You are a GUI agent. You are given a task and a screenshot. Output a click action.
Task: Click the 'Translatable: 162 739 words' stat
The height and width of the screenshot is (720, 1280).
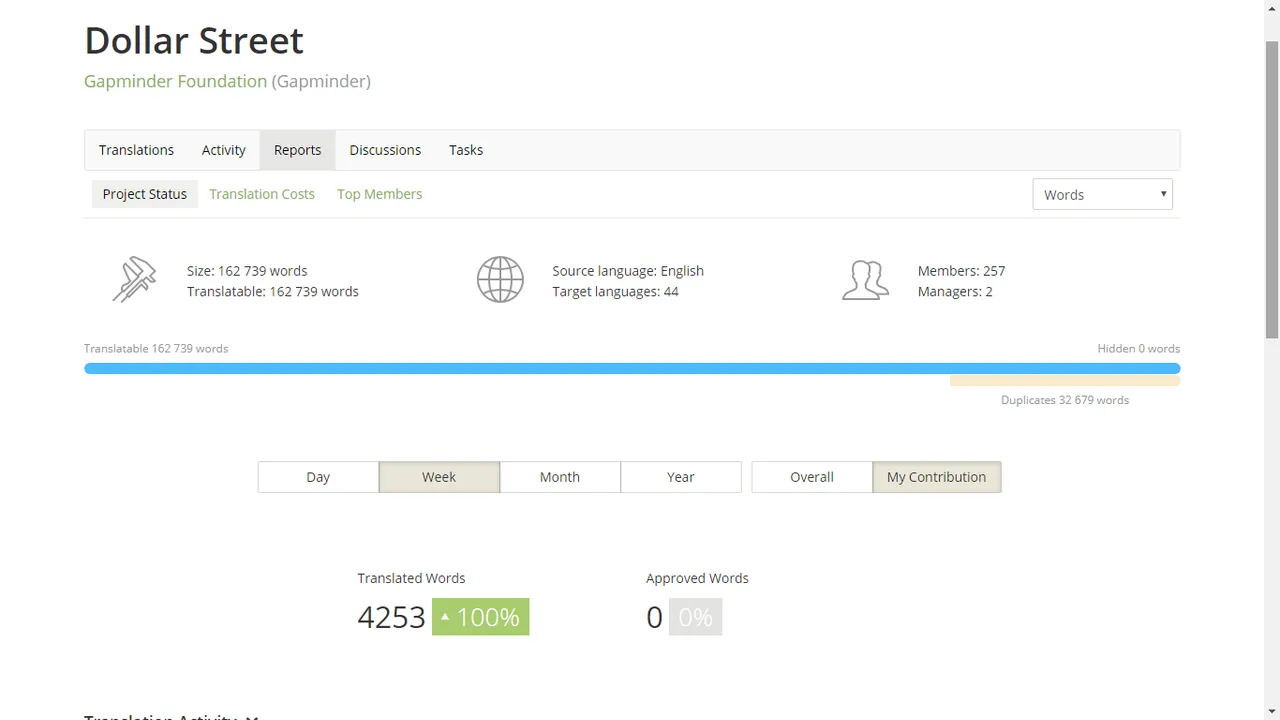[273, 292]
